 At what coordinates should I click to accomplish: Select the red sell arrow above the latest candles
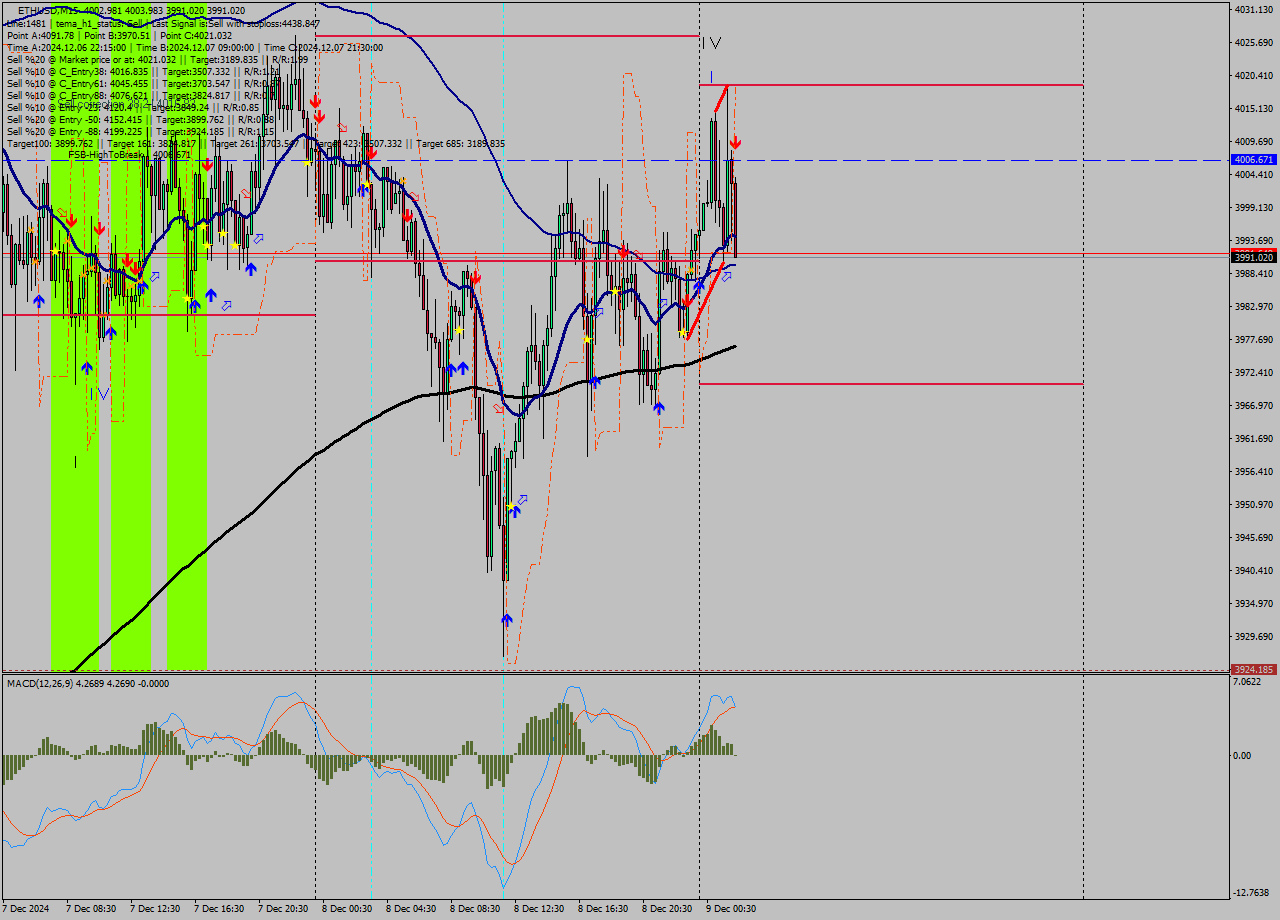736,142
